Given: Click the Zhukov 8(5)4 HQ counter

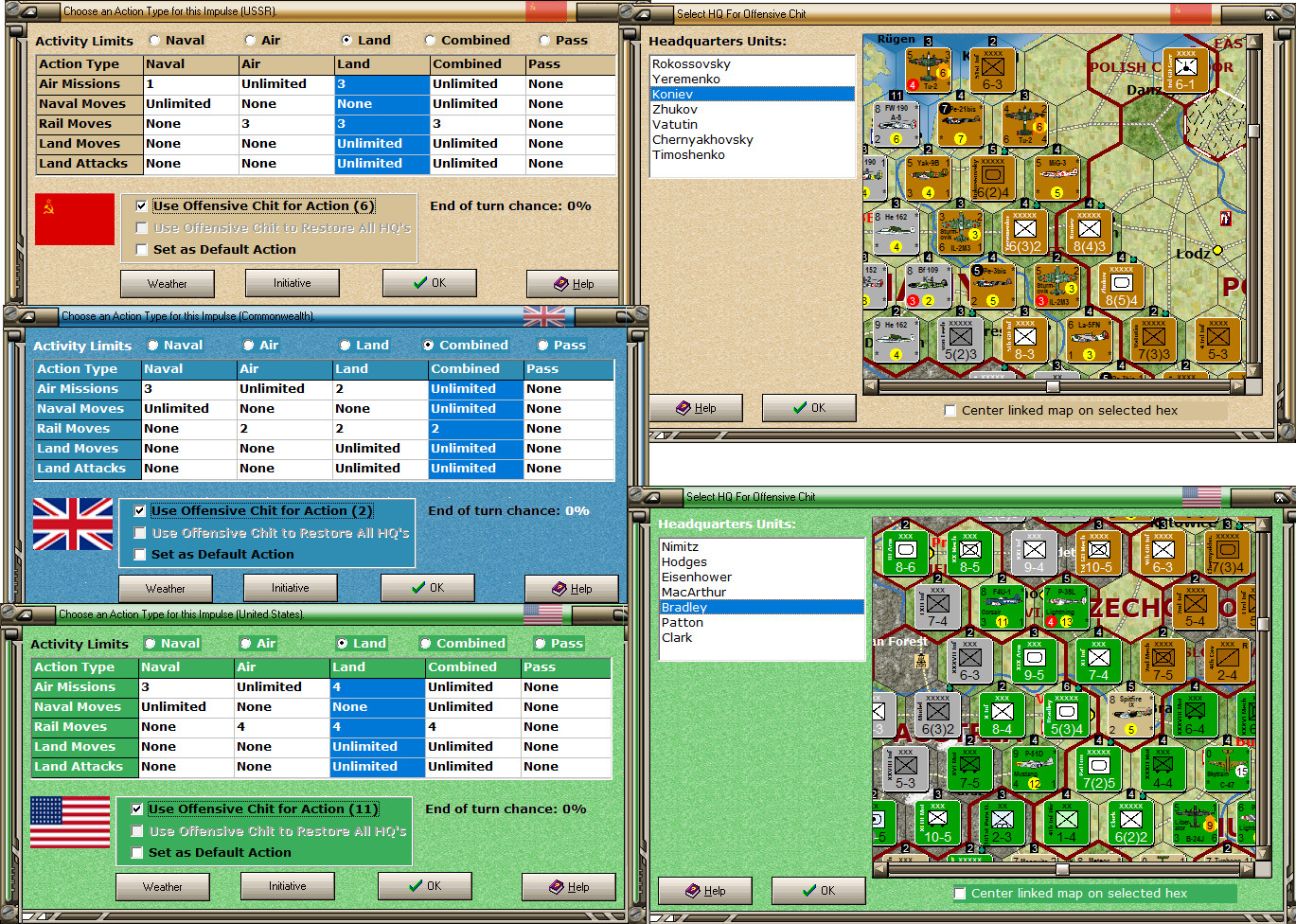Looking at the screenshot, I should click(x=1121, y=286).
